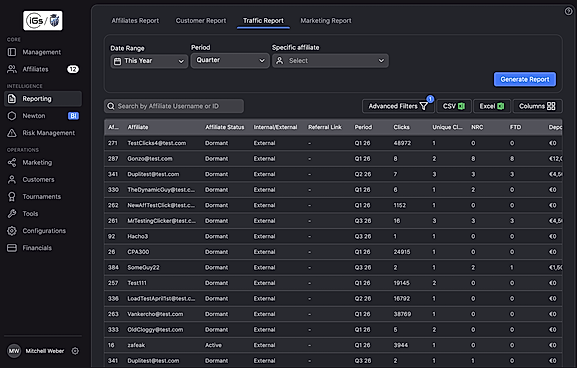Image resolution: width=577 pixels, height=368 pixels.
Task: Sort by the NRC column header
Action: pyautogui.click(x=477, y=127)
